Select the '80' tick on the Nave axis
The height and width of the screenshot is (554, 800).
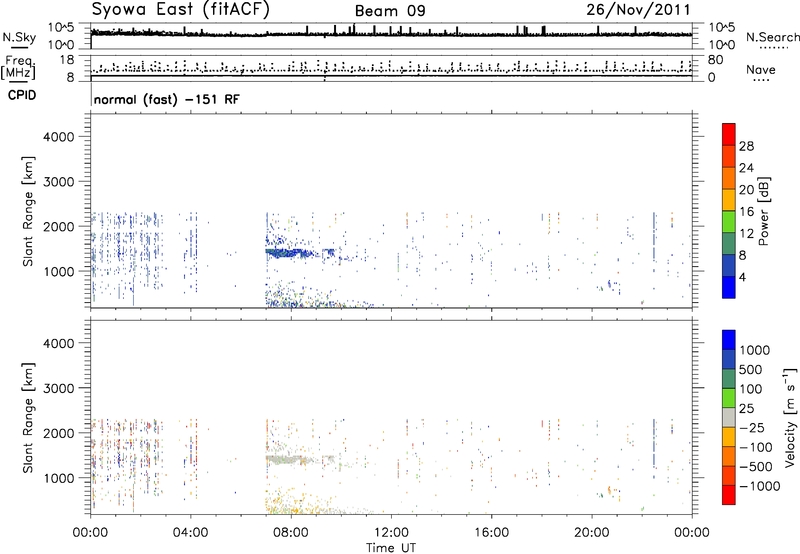point(715,60)
